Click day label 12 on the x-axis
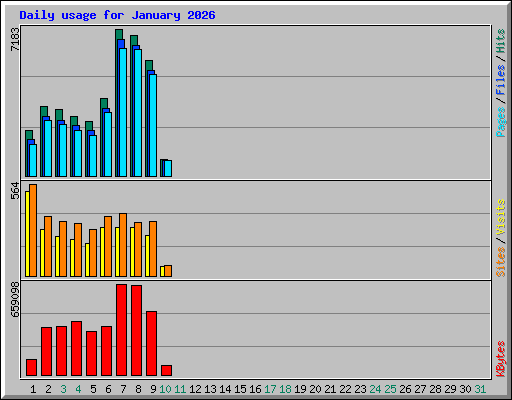The width and height of the screenshot is (512, 400). tap(195, 389)
